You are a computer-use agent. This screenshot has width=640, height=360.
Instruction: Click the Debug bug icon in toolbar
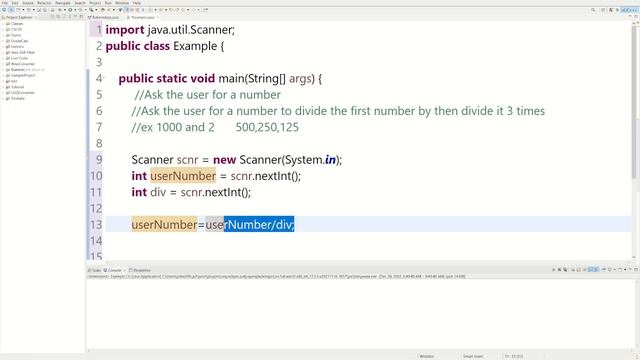60,10
